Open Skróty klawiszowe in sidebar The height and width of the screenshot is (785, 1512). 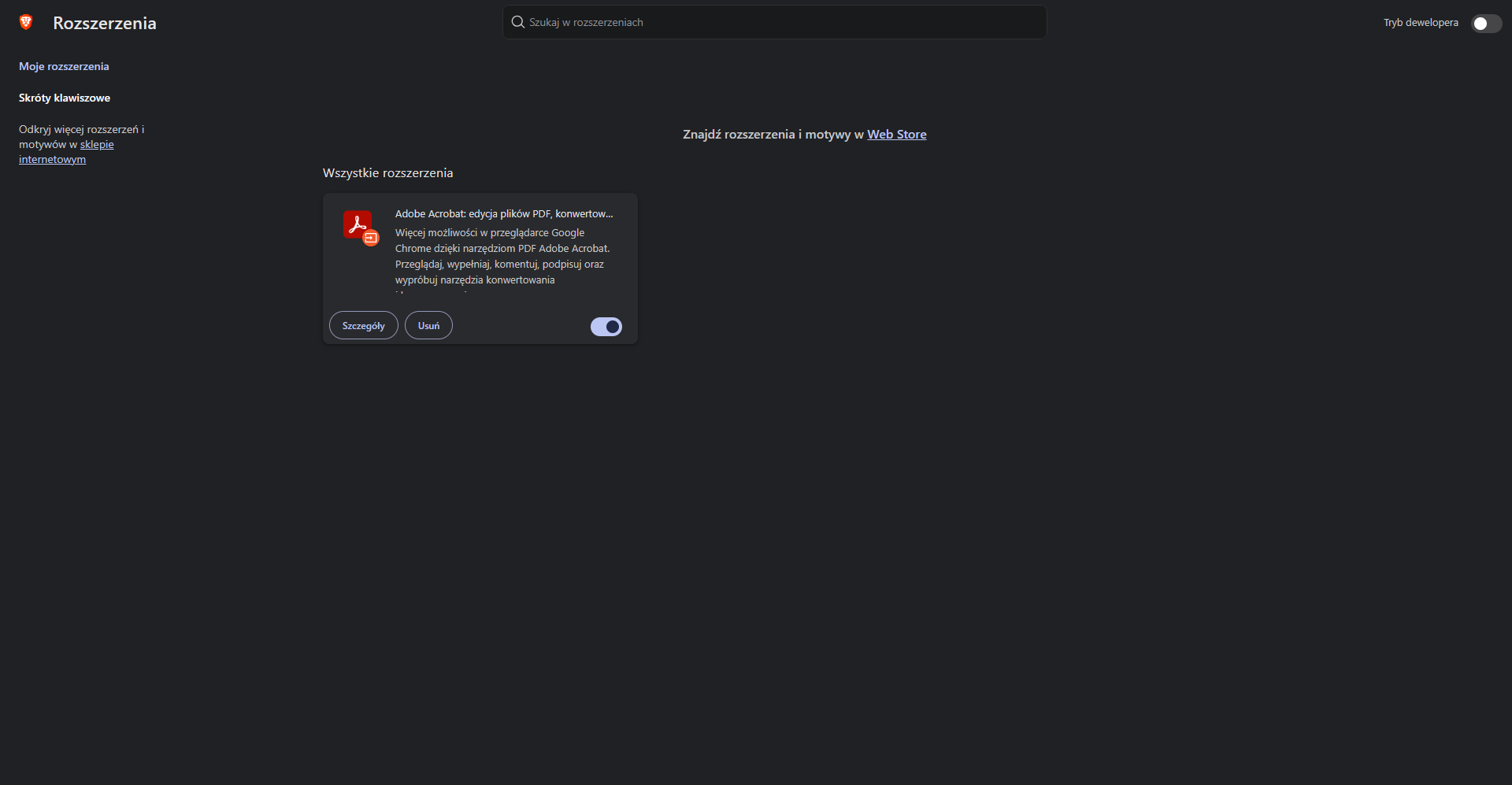pyautogui.click(x=65, y=98)
